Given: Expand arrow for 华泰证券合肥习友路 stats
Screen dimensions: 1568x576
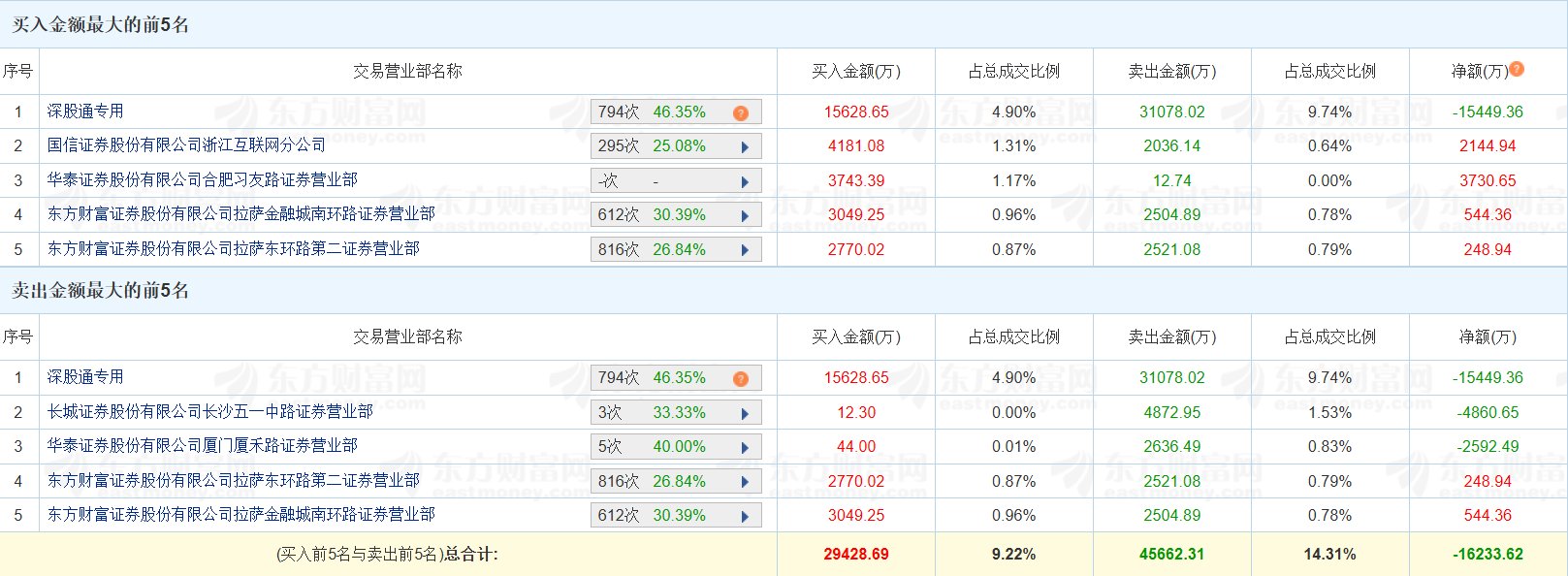Looking at the screenshot, I should pos(745,181).
